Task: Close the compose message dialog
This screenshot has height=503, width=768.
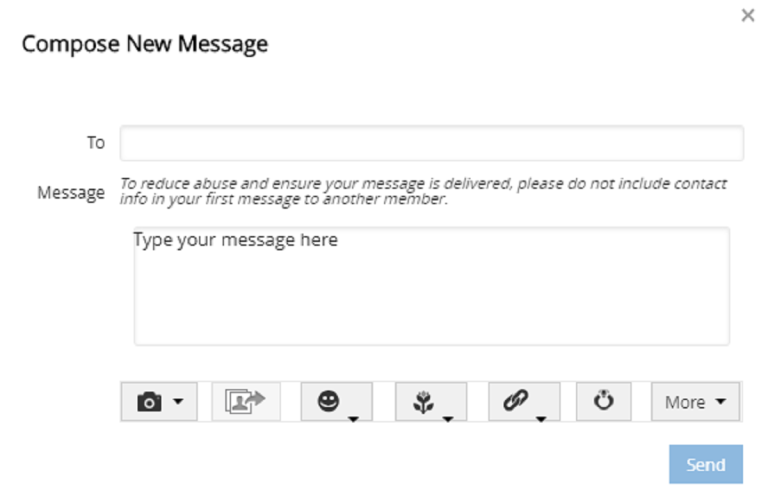Action: 747,16
